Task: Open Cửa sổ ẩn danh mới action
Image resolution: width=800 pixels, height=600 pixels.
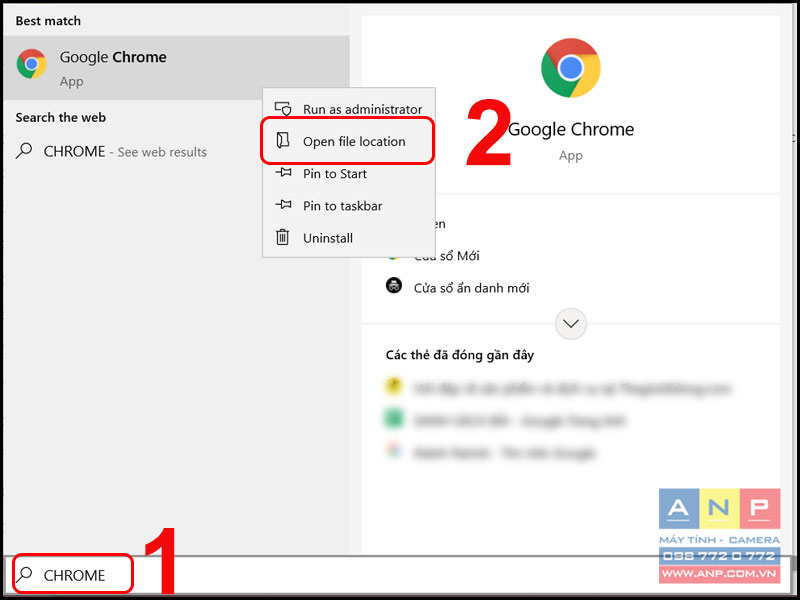Action: point(471,288)
